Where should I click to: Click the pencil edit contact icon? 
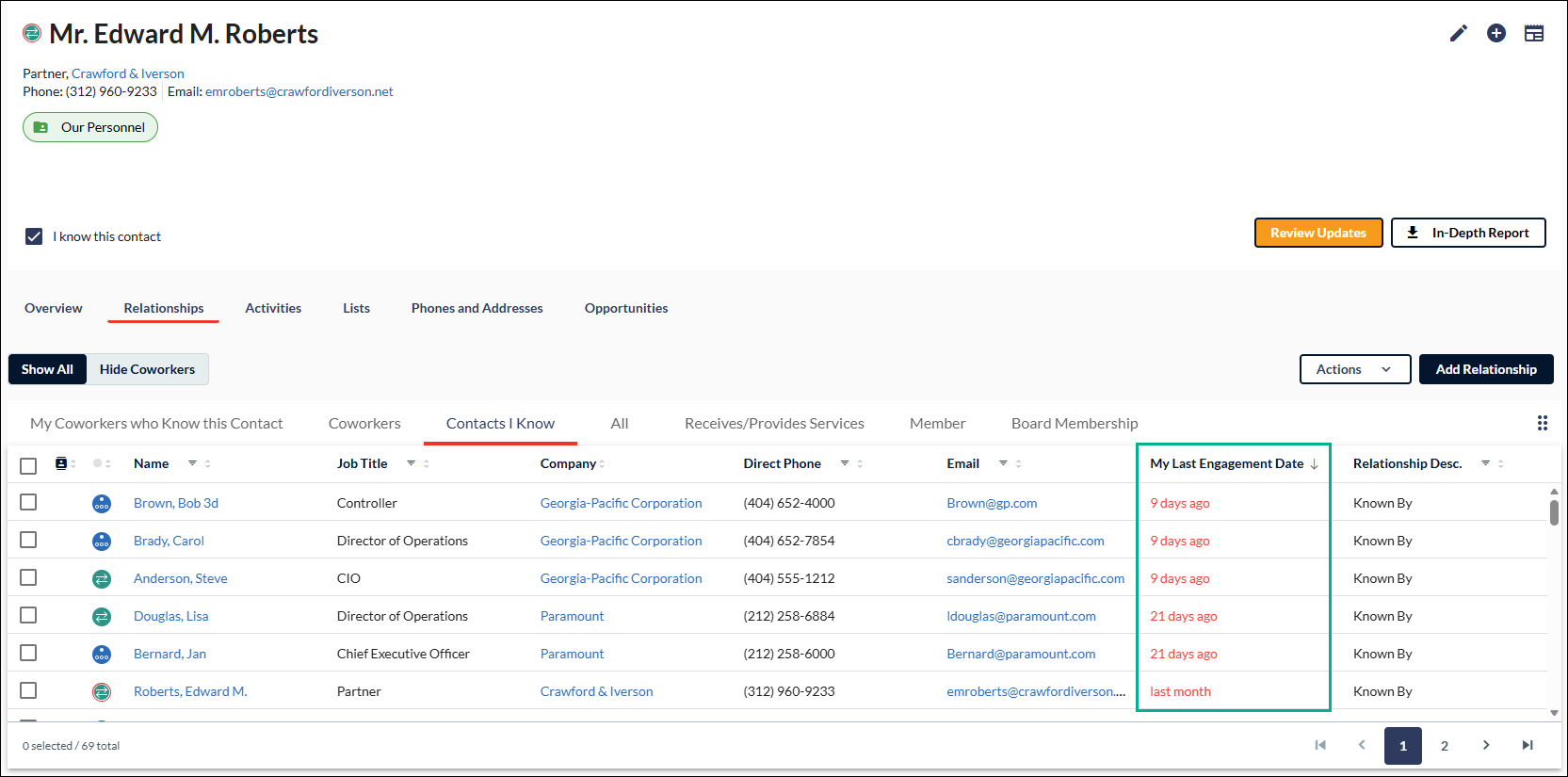[x=1458, y=34]
